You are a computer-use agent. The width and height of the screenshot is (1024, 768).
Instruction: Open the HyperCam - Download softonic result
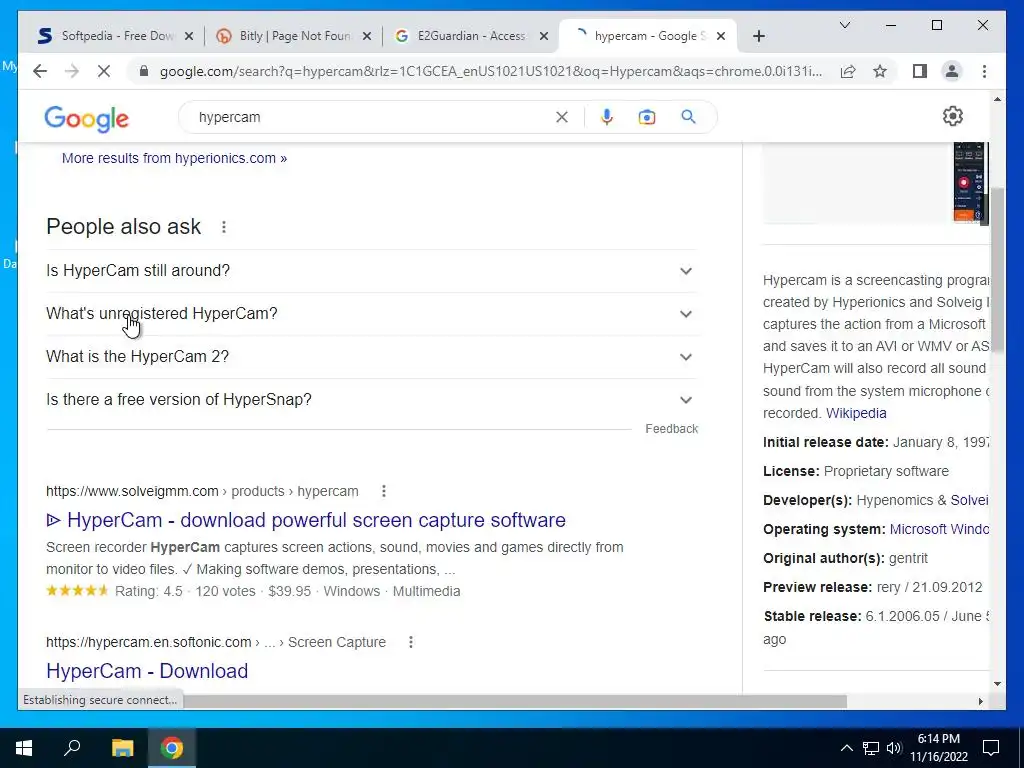(x=147, y=671)
